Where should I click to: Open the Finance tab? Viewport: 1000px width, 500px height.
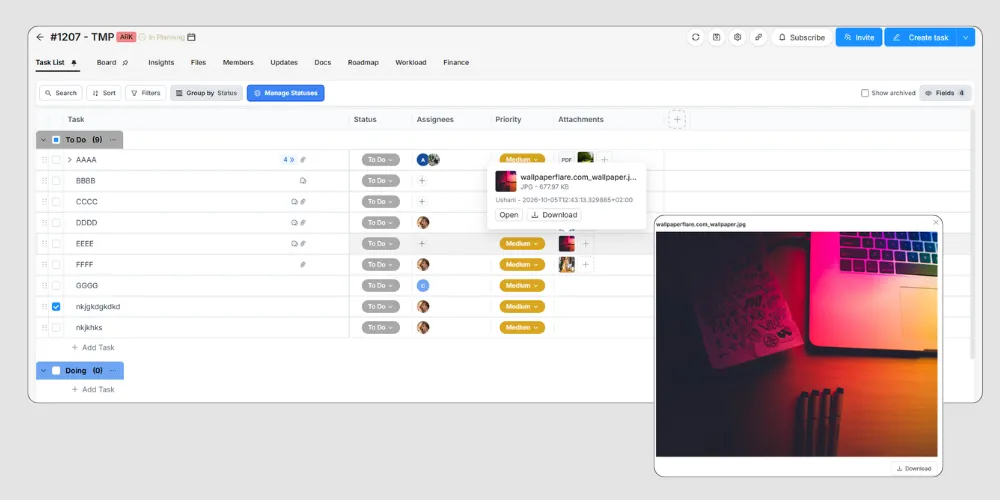pos(456,62)
